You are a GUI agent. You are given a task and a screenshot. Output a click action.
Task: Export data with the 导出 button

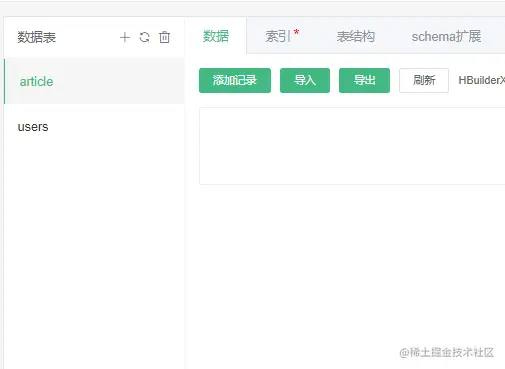(364, 80)
